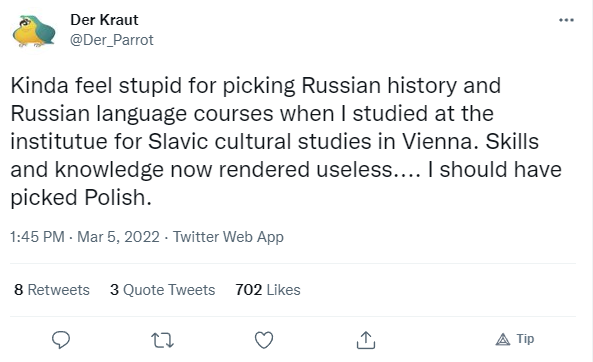Click the parrot profile avatar
Image resolution: width=593 pixels, height=362 pixels.
[x=33, y=31]
